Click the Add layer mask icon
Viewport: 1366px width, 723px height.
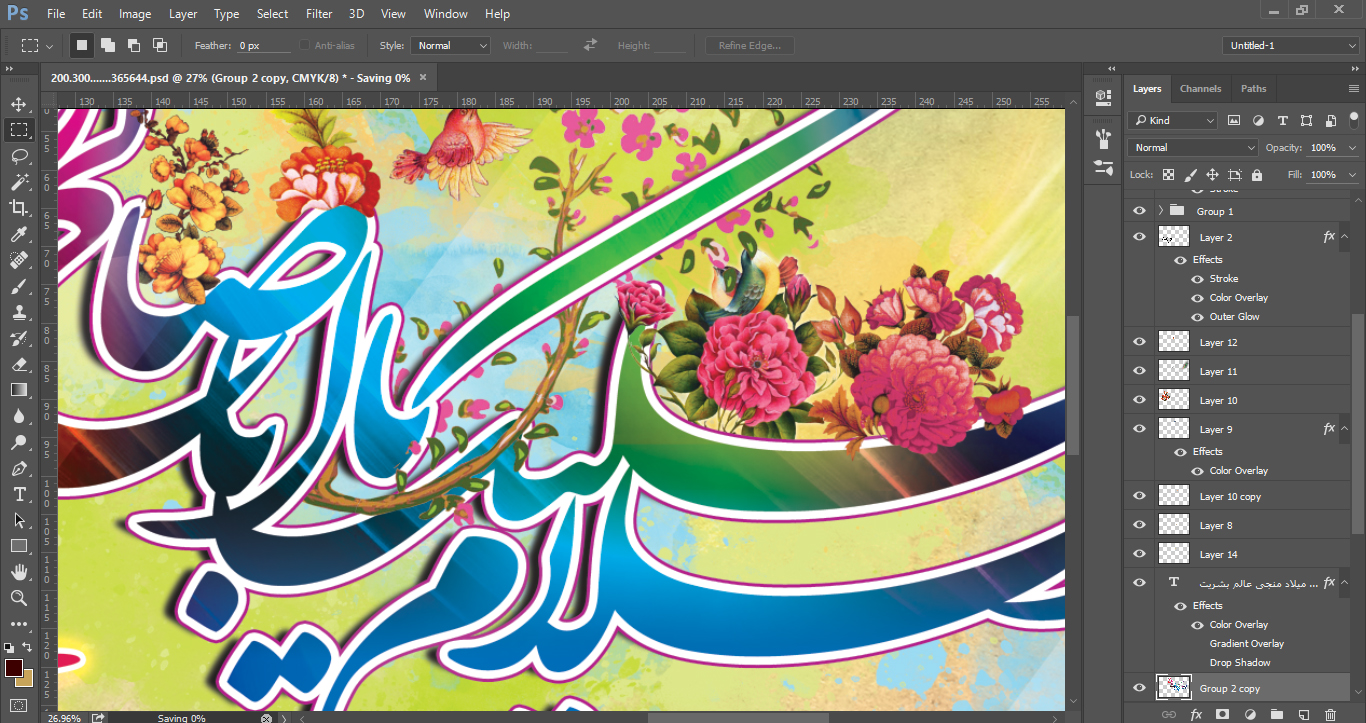(1222, 715)
